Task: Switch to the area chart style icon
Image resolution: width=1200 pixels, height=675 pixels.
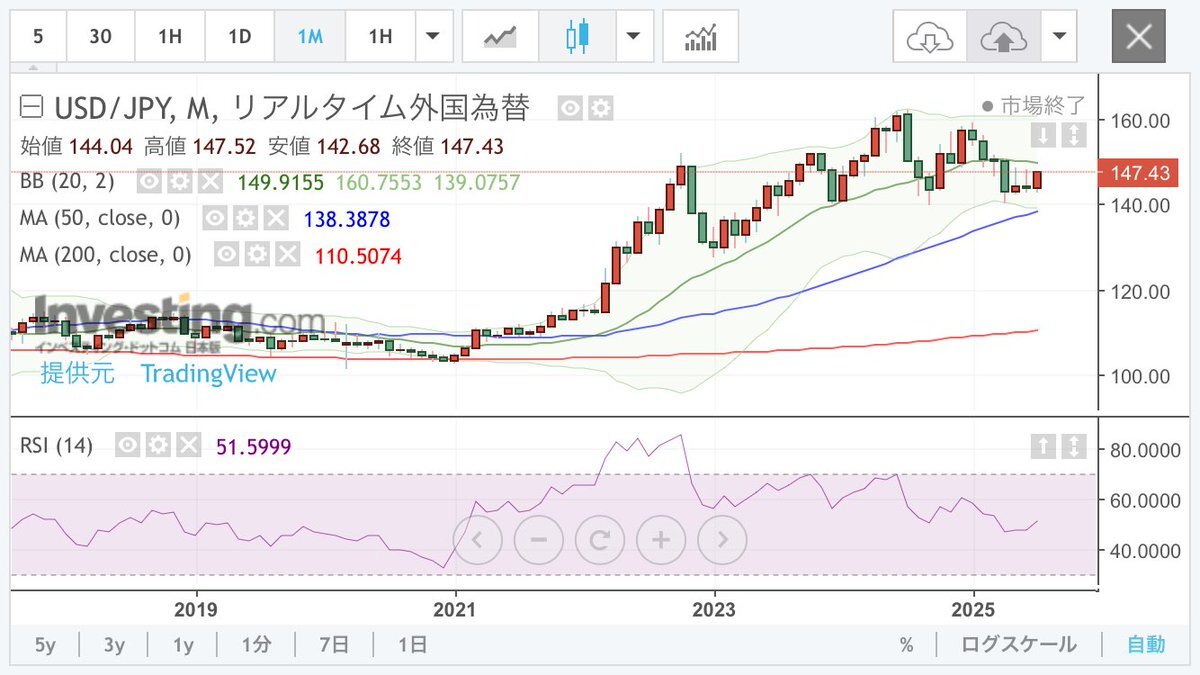Action: [498, 37]
